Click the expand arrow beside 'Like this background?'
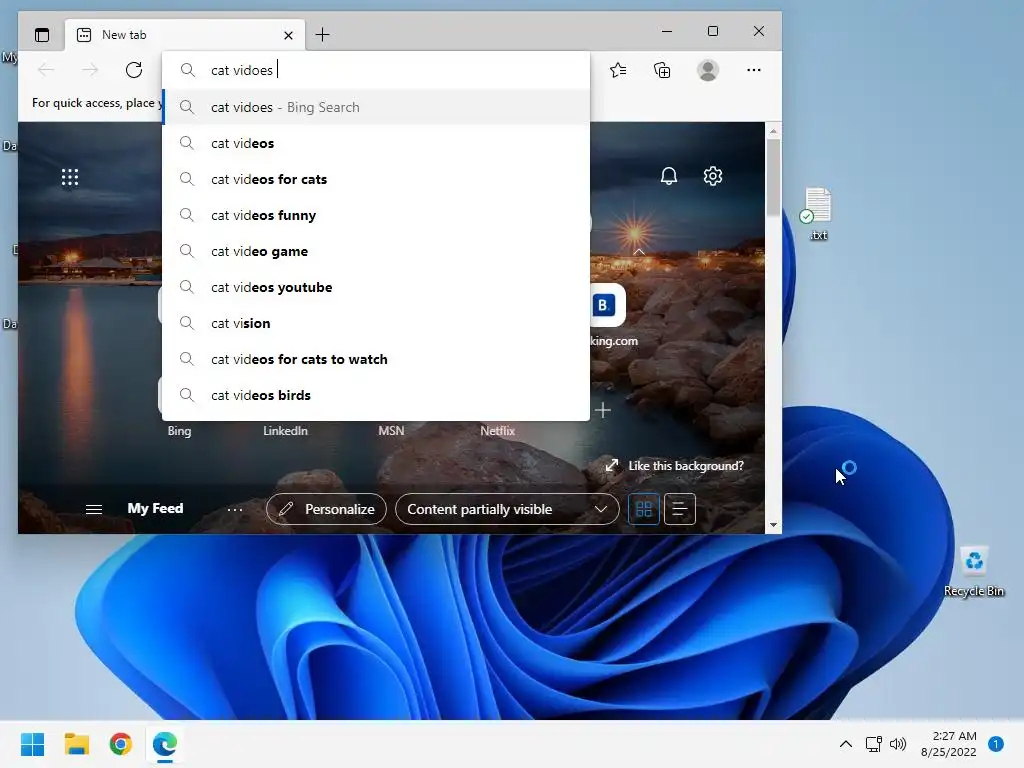 point(611,466)
